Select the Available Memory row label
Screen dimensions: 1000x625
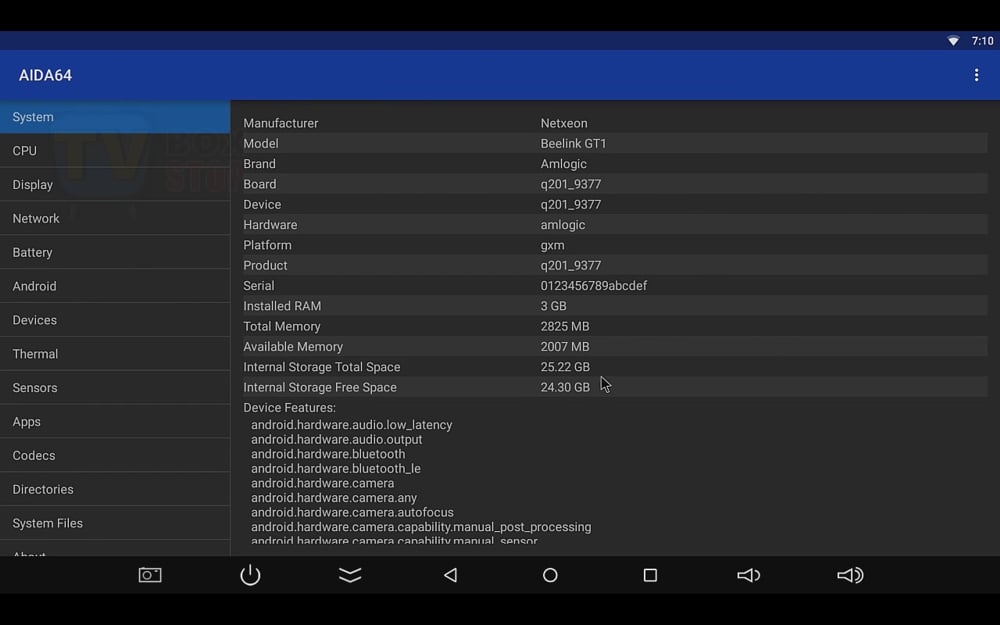(293, 347)
